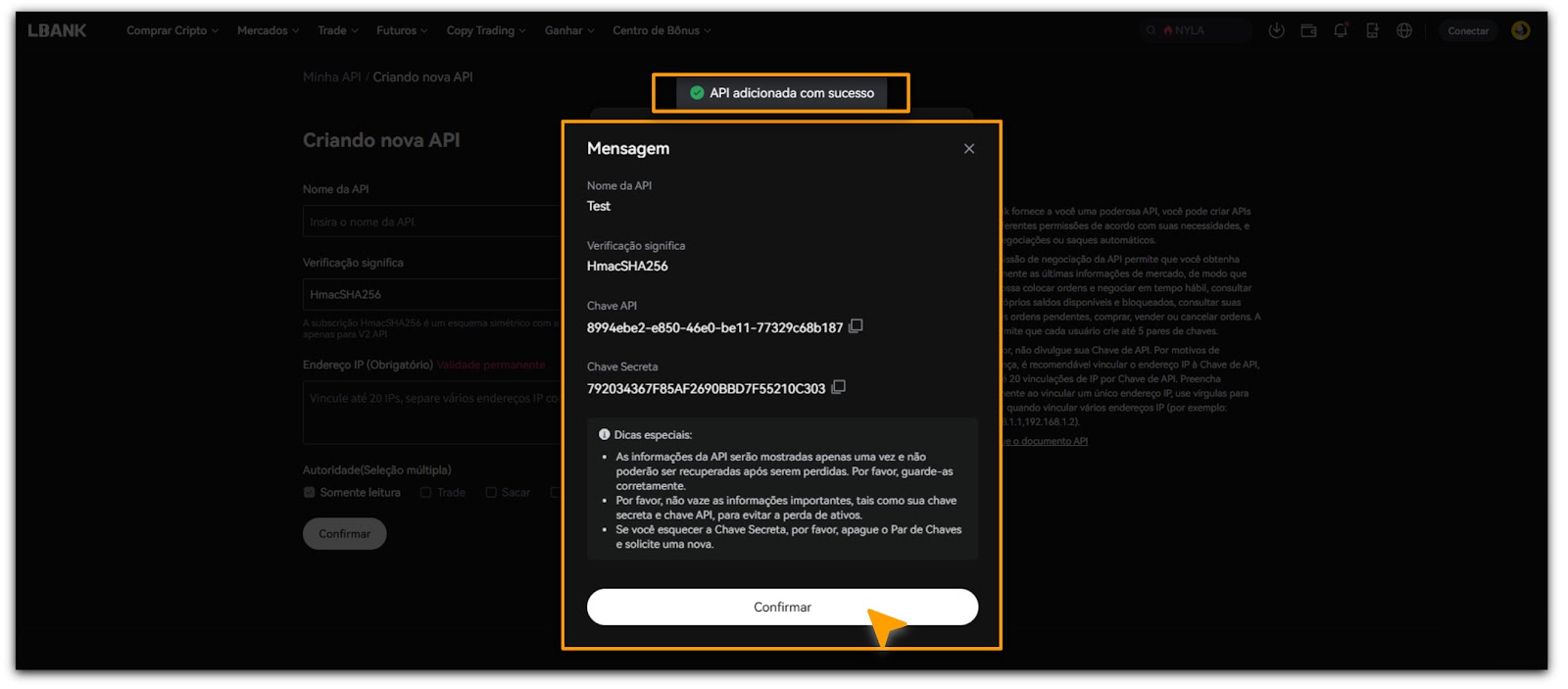Viewport: 1568px width, 689px height.
Task: Enable the Sacar permission checkbox
Action: click(491, 493)
